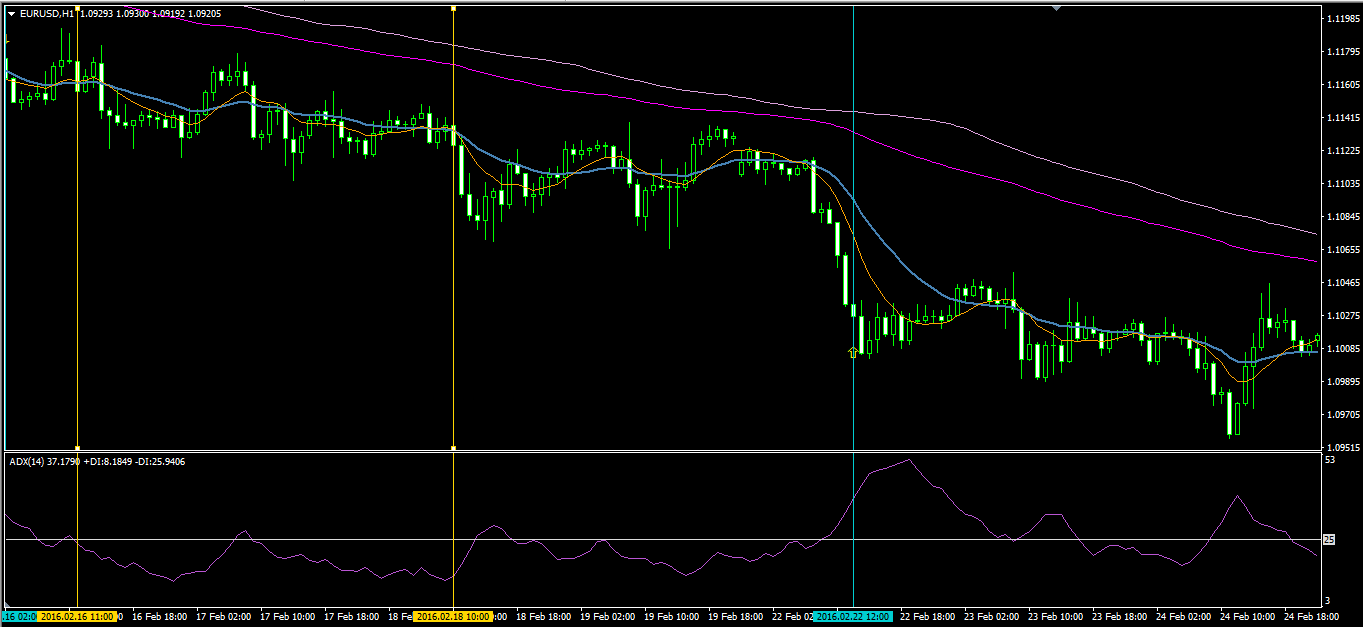Click the bottom handle of the 18 Feb vertical line
Image resolution: width=1363 pixels, height=627 pixels.
coord(454,447)
